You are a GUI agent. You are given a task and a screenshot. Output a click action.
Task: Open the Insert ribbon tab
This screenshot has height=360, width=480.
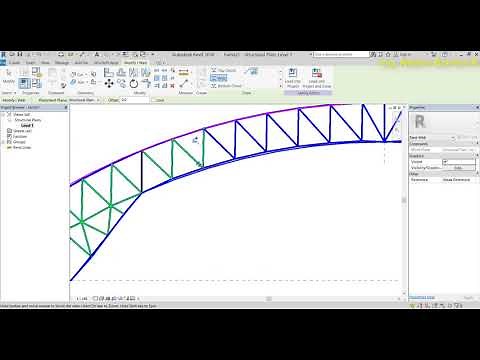31,63
